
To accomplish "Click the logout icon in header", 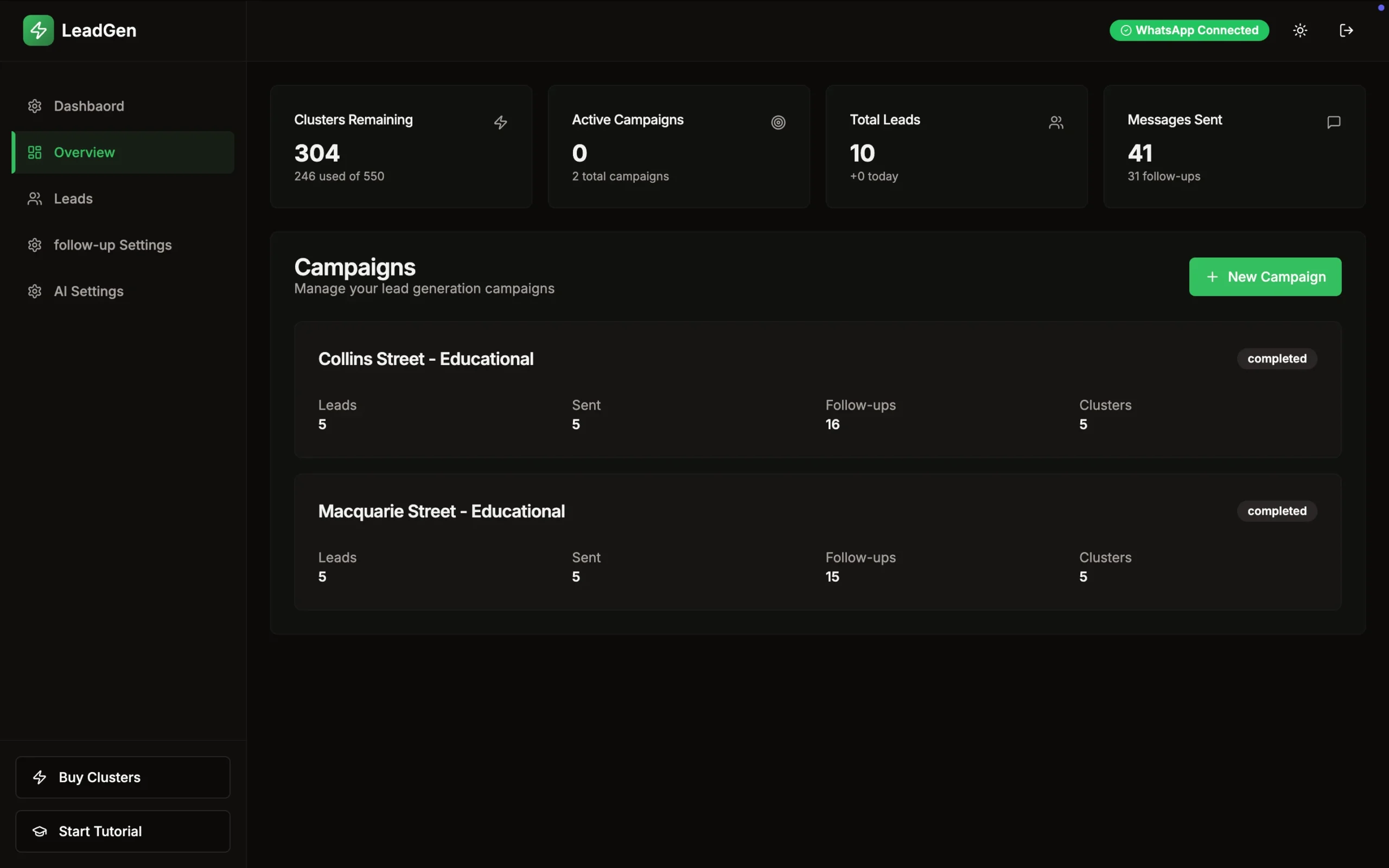I will (x=1346, y=30).
